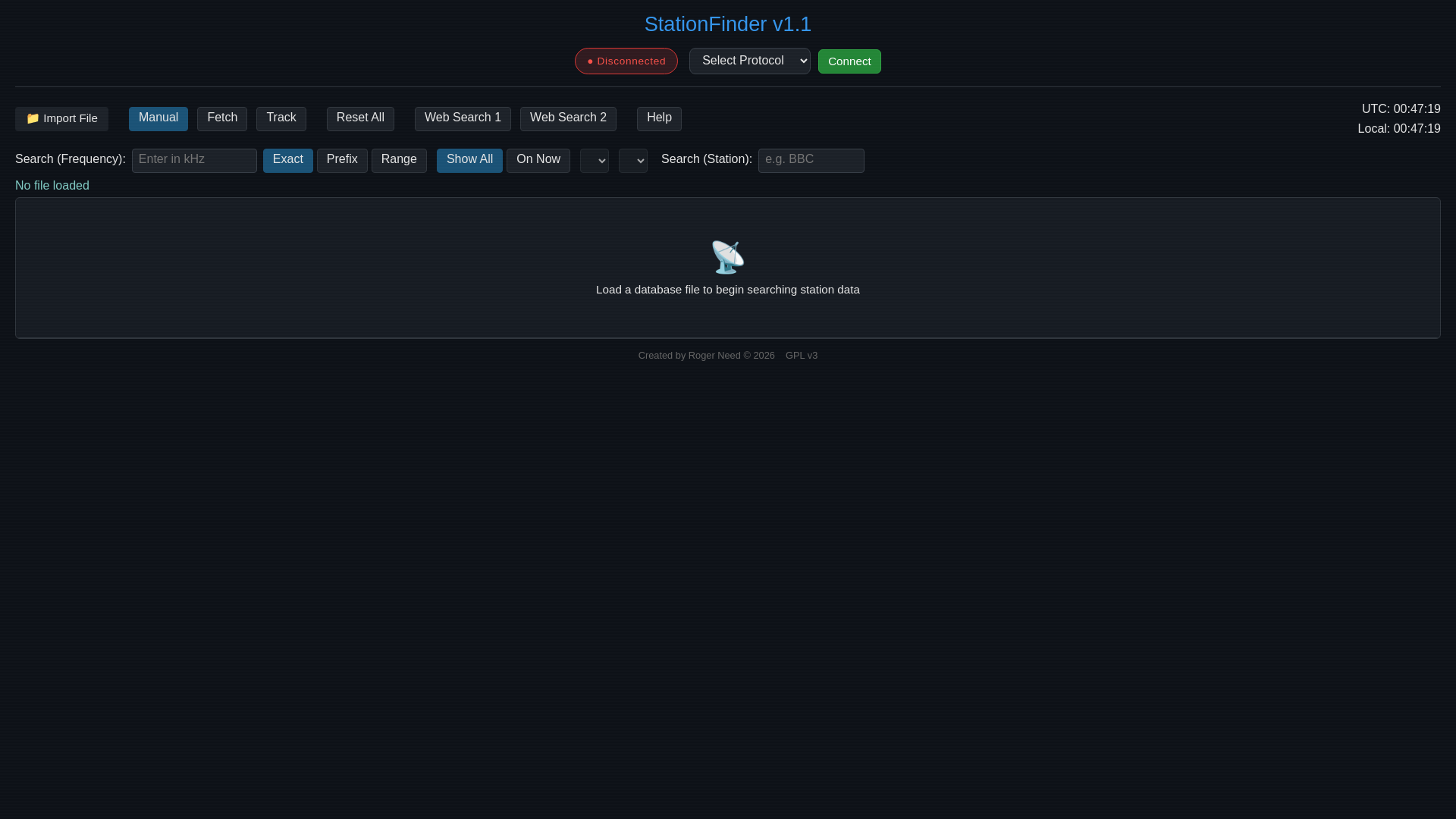Click the Import File folder button
1456x819 pixels.
pyautogui.click(x=61, y=118)
